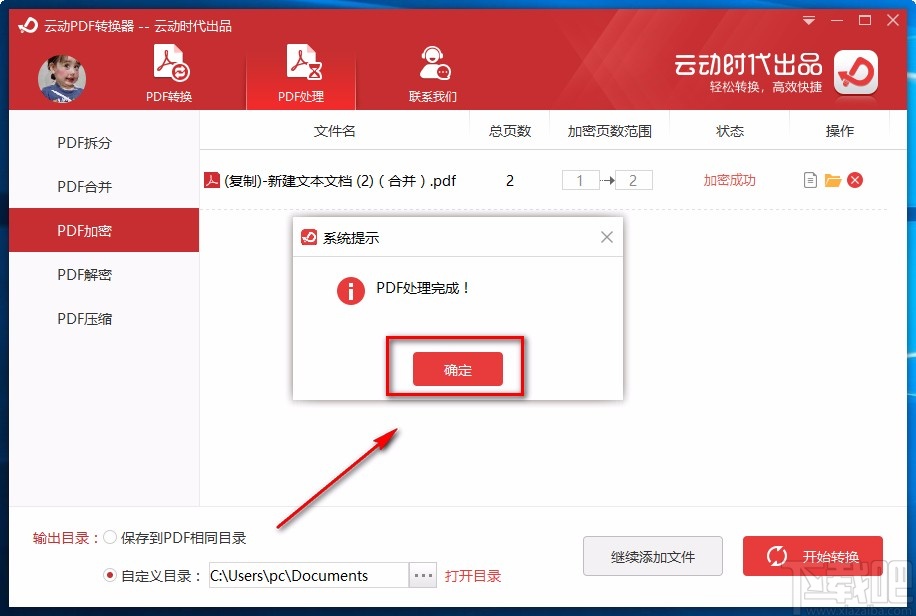
Task: Remove the file using the red delete icon
Action: pos(857,180)
